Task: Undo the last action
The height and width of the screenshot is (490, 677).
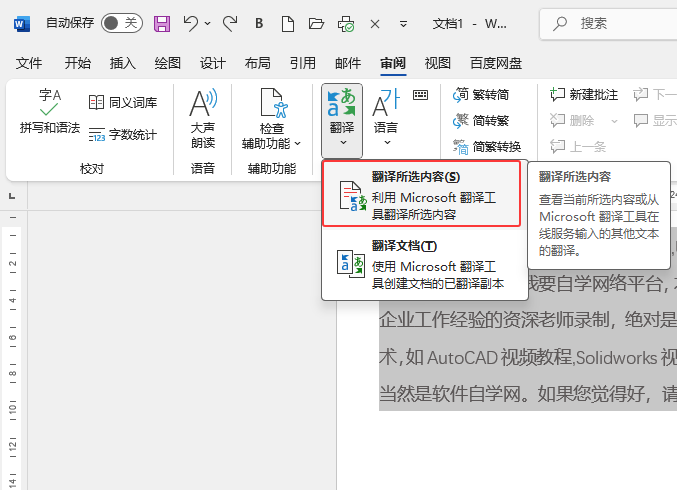Action: [x=190, y=23]
